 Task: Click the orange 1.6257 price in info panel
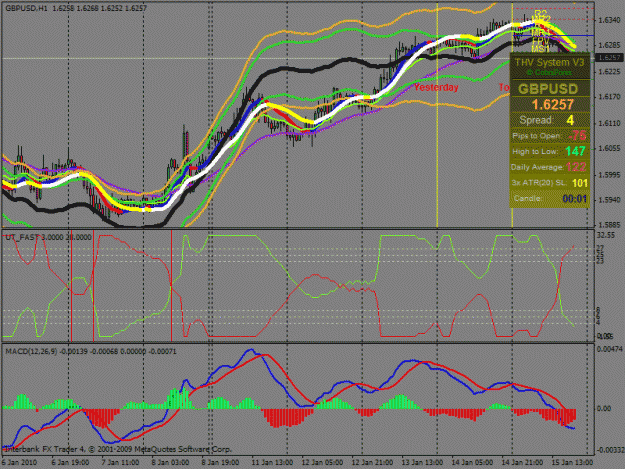(552, 105)
